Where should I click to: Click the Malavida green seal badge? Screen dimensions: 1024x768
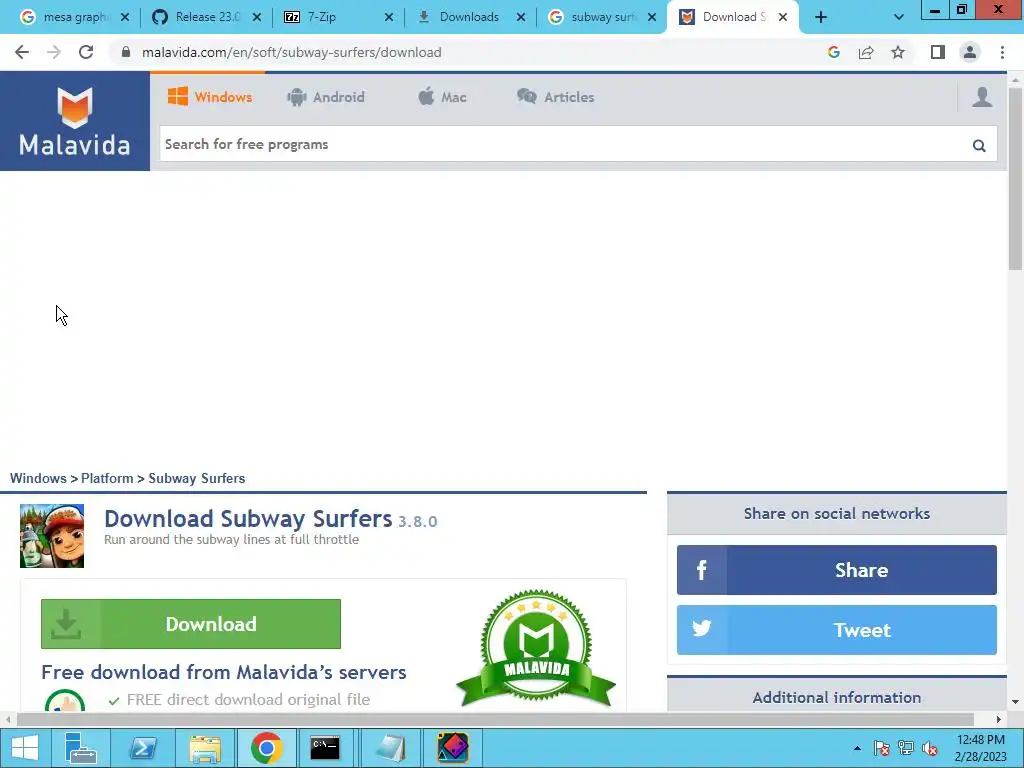[536, 648]
